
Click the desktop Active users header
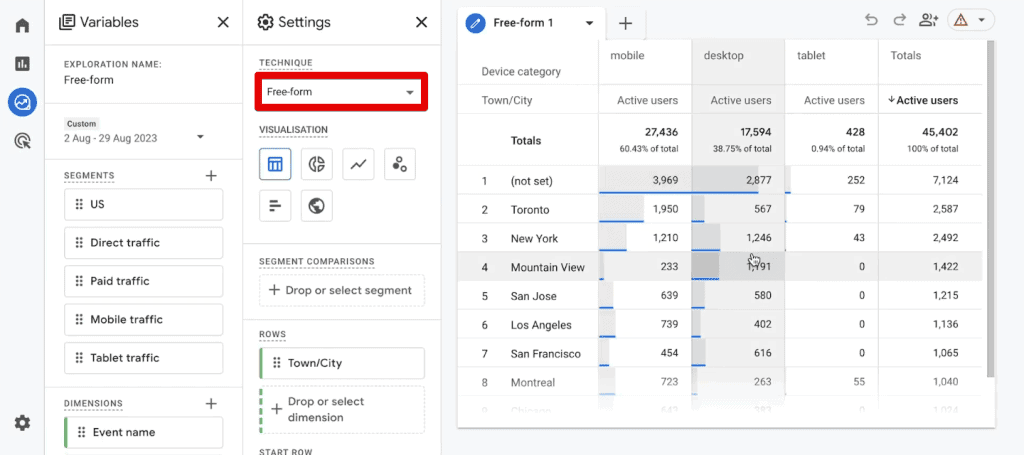tap(741, 101)
